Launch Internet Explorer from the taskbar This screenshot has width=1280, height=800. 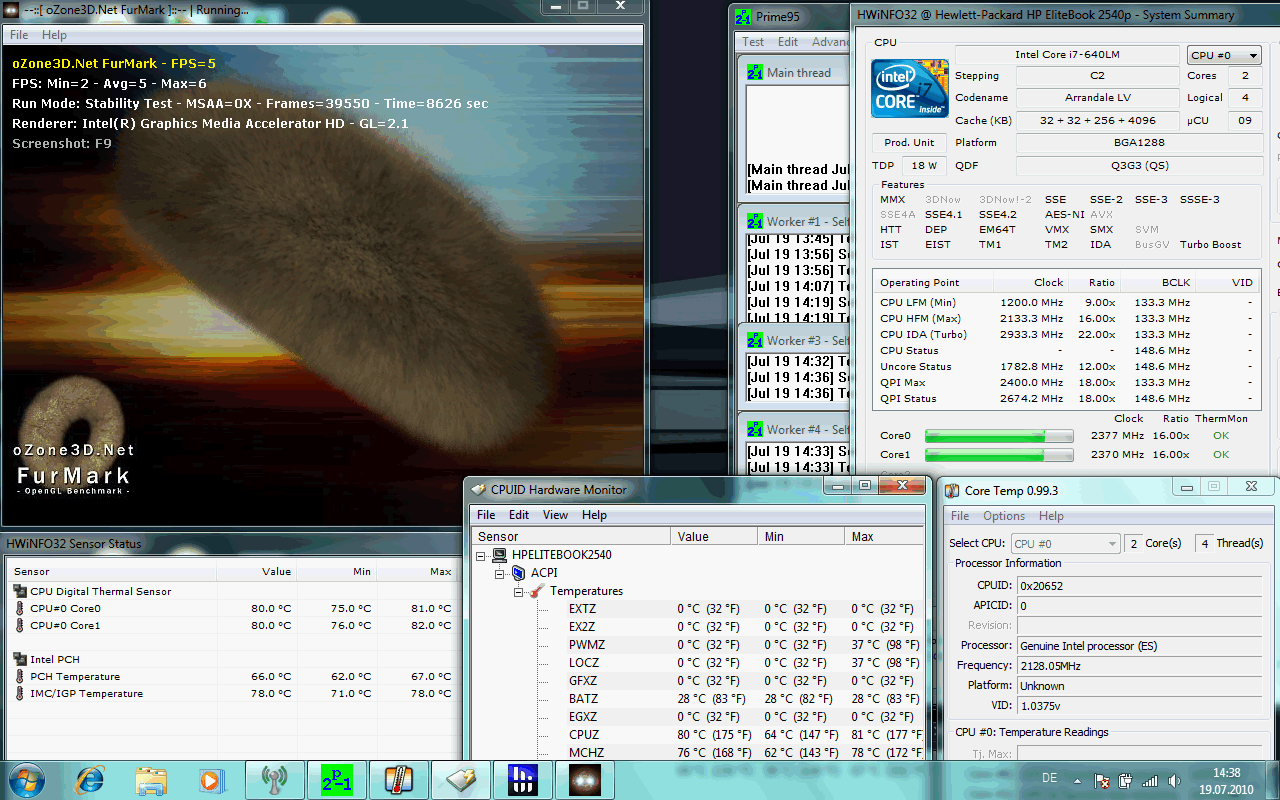(x=90, y=779)
